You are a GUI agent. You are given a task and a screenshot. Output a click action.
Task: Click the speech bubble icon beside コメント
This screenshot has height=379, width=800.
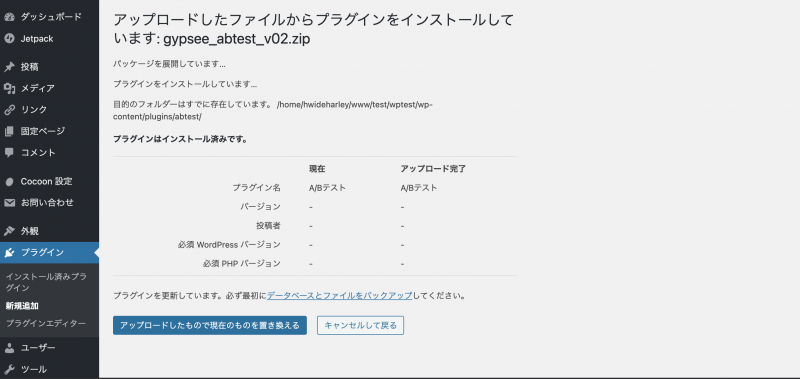9,153
